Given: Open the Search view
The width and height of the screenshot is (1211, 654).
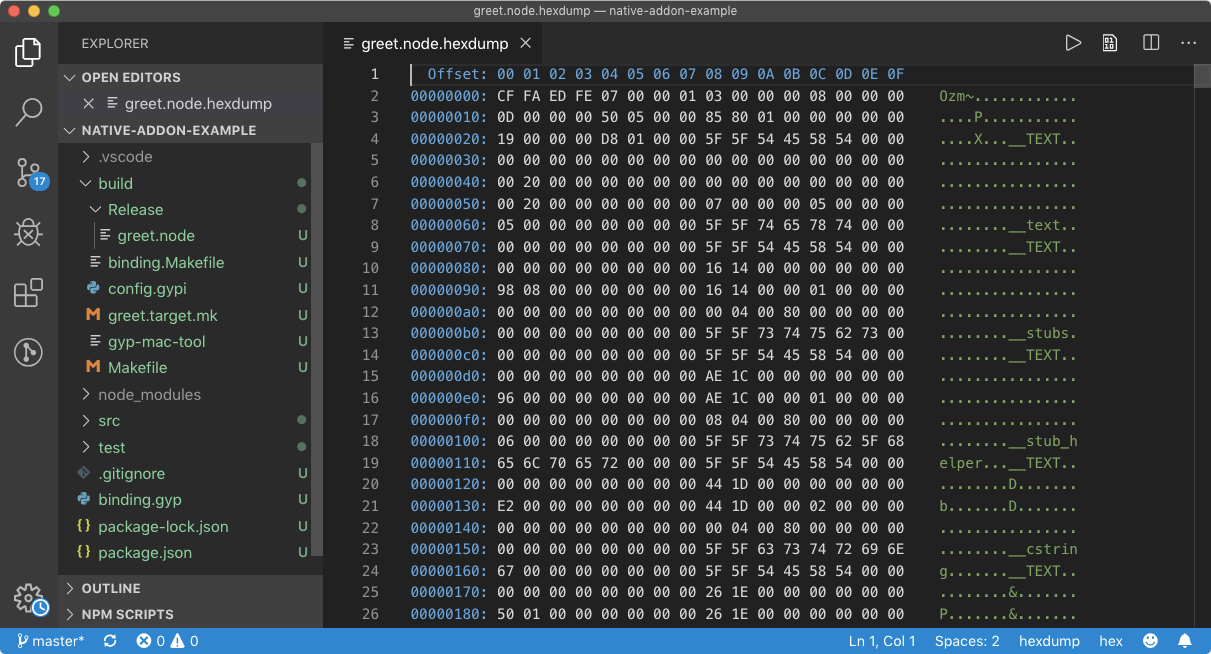Looking at the screenshot, I should pos(29,113).
